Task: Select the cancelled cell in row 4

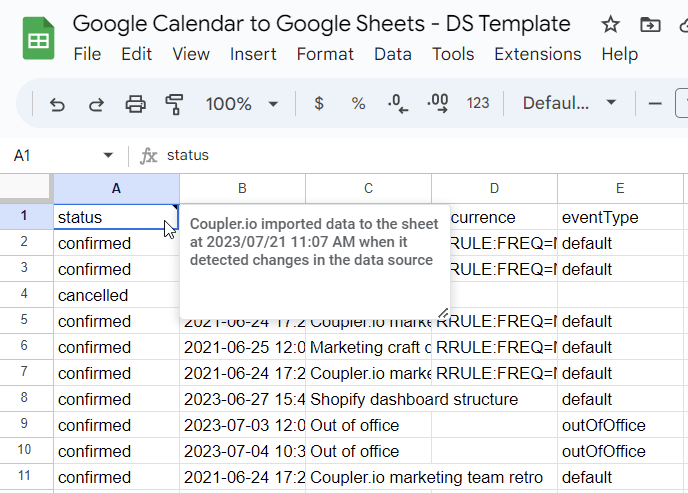Action: pos(116,295)
